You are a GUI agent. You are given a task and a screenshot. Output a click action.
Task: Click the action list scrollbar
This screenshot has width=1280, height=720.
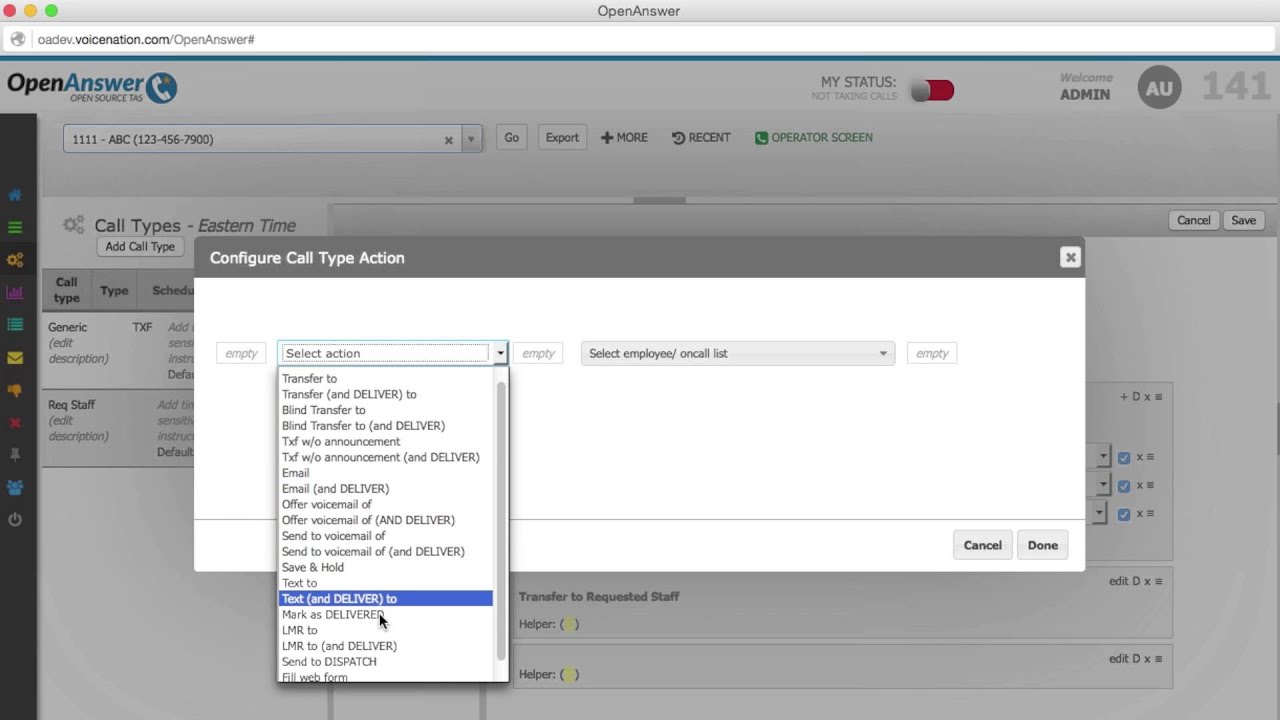501,520
